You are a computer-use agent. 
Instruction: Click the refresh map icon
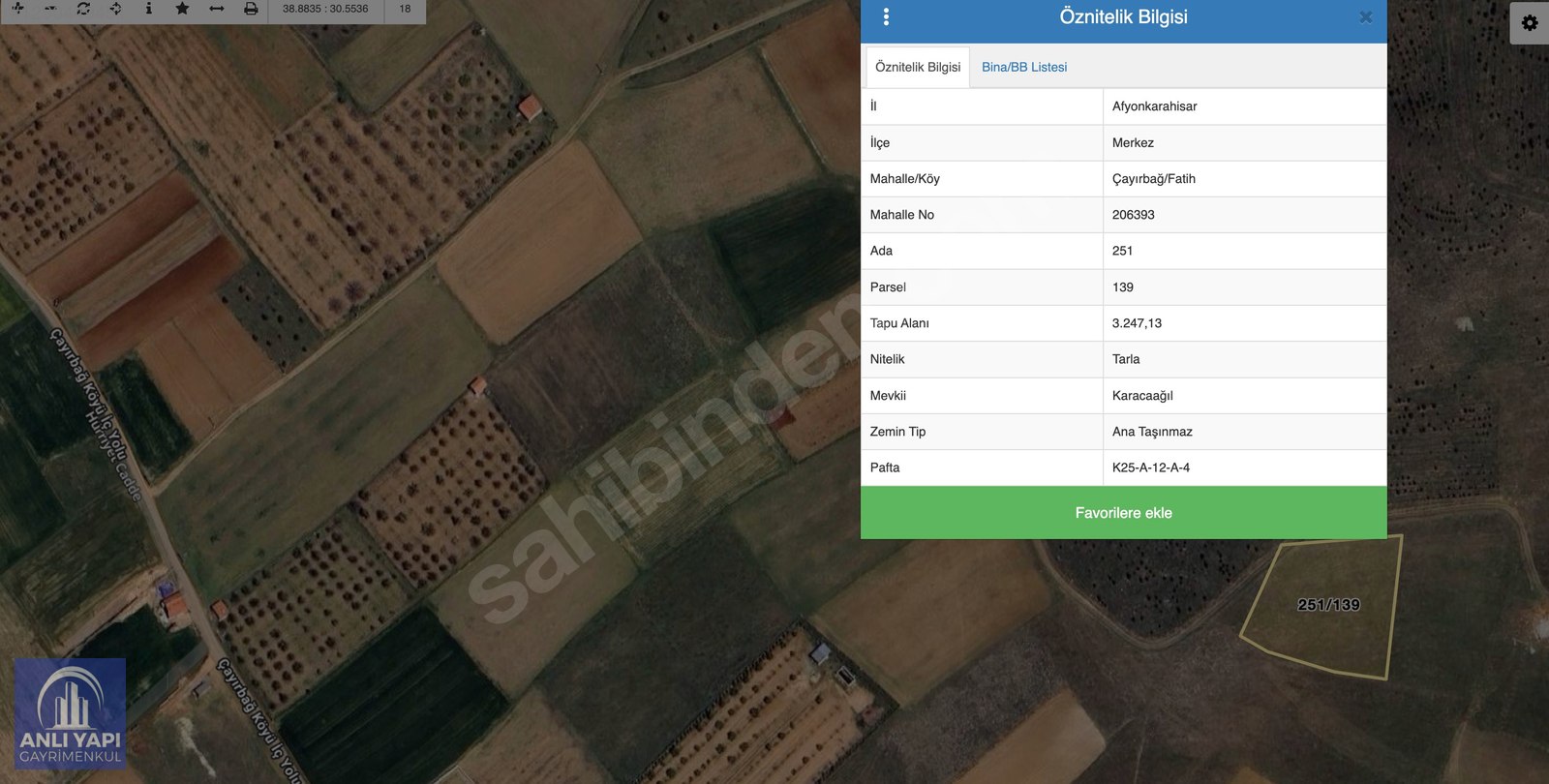click(x=83, y=9)
